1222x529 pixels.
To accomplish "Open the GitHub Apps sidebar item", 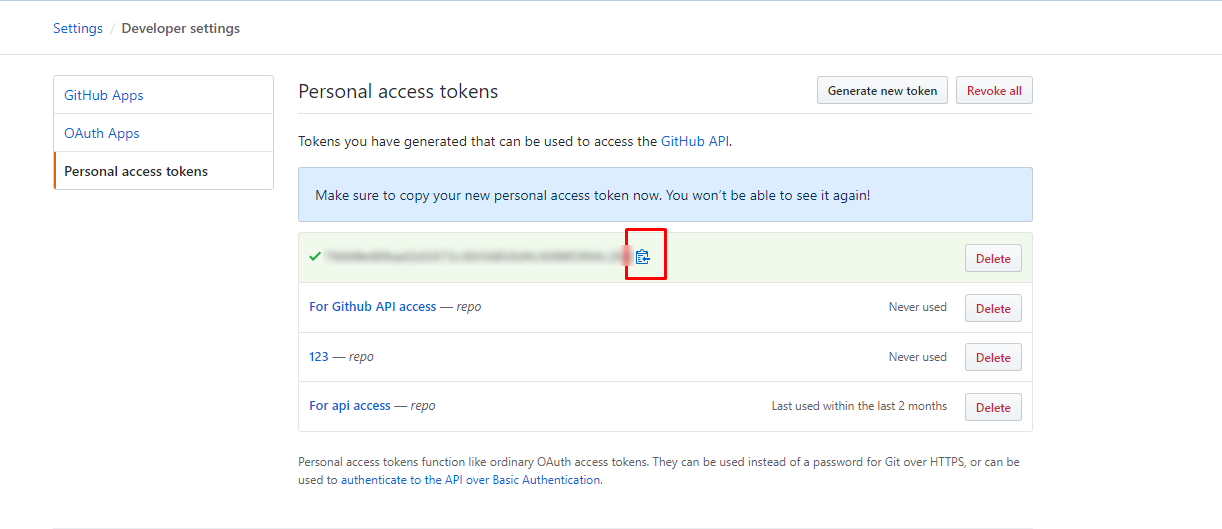I will [x=104, y=95].
